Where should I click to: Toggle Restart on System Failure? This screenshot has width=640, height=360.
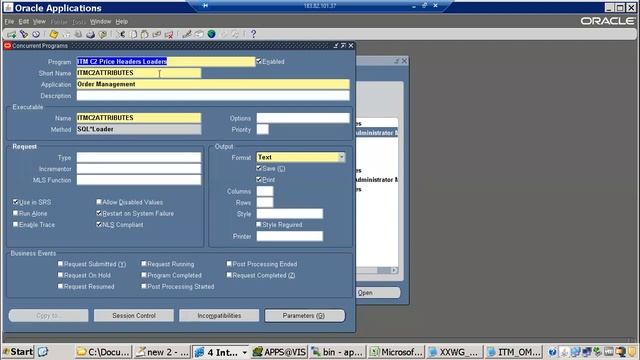[x=99, y=213]
